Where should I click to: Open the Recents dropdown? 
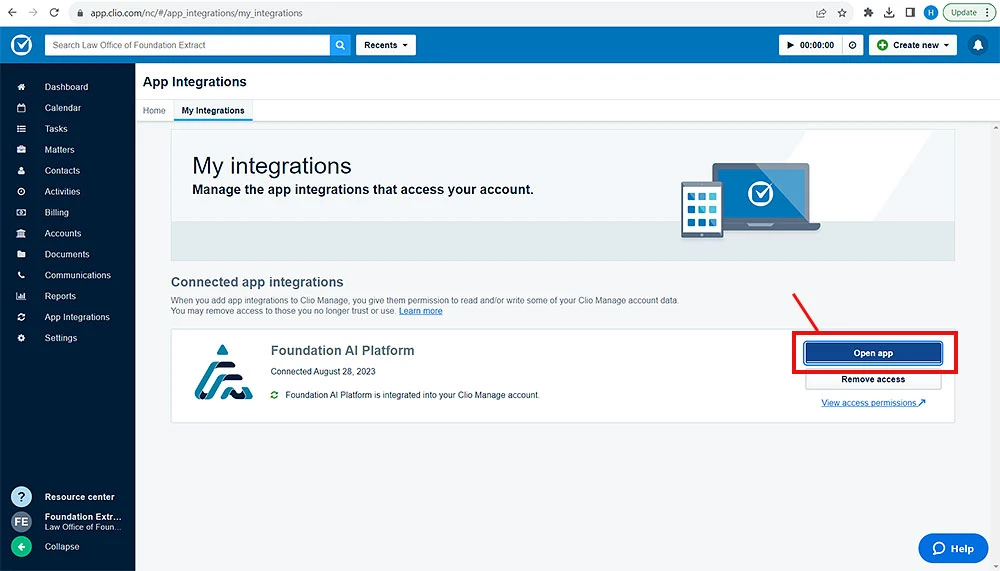point(386,45)
